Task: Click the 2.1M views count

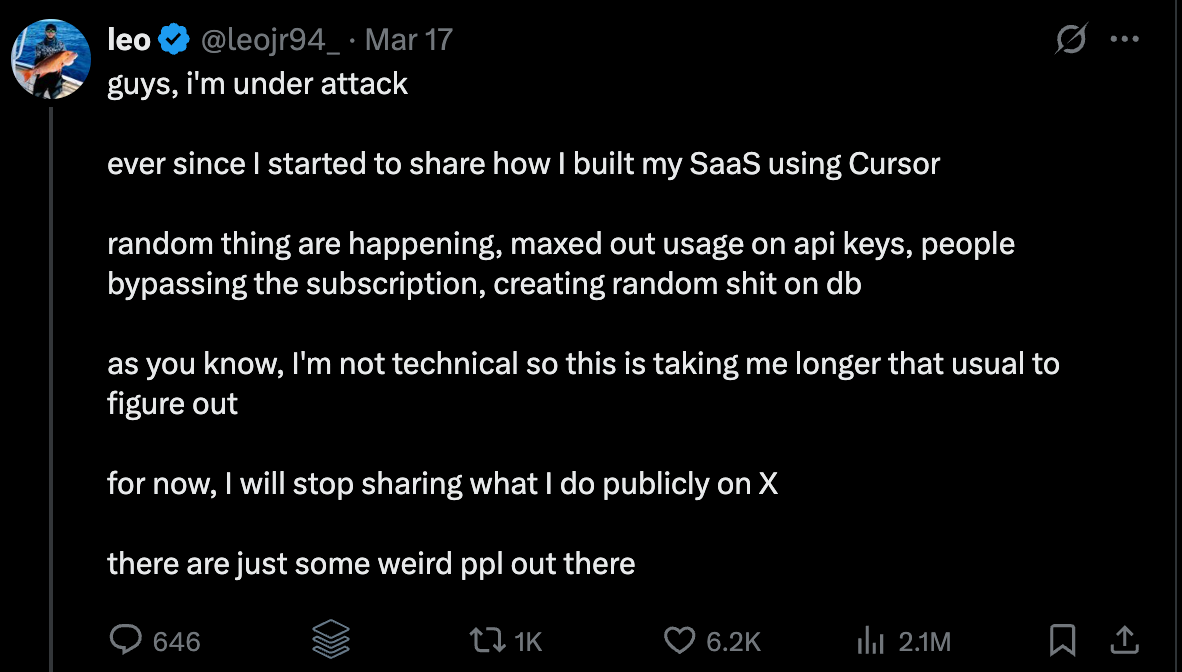Action: tap(924, 641)
